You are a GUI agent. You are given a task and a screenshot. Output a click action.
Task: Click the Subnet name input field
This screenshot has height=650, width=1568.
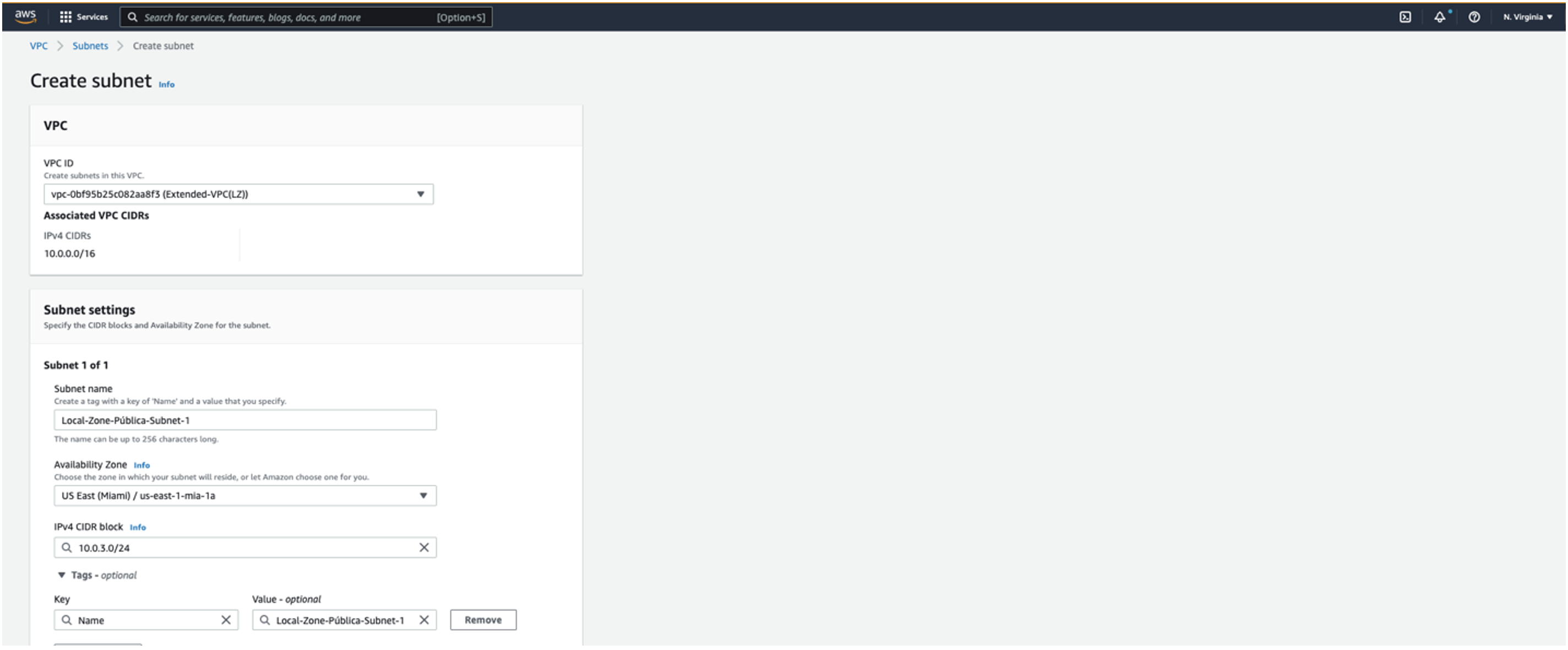[244, 420]
